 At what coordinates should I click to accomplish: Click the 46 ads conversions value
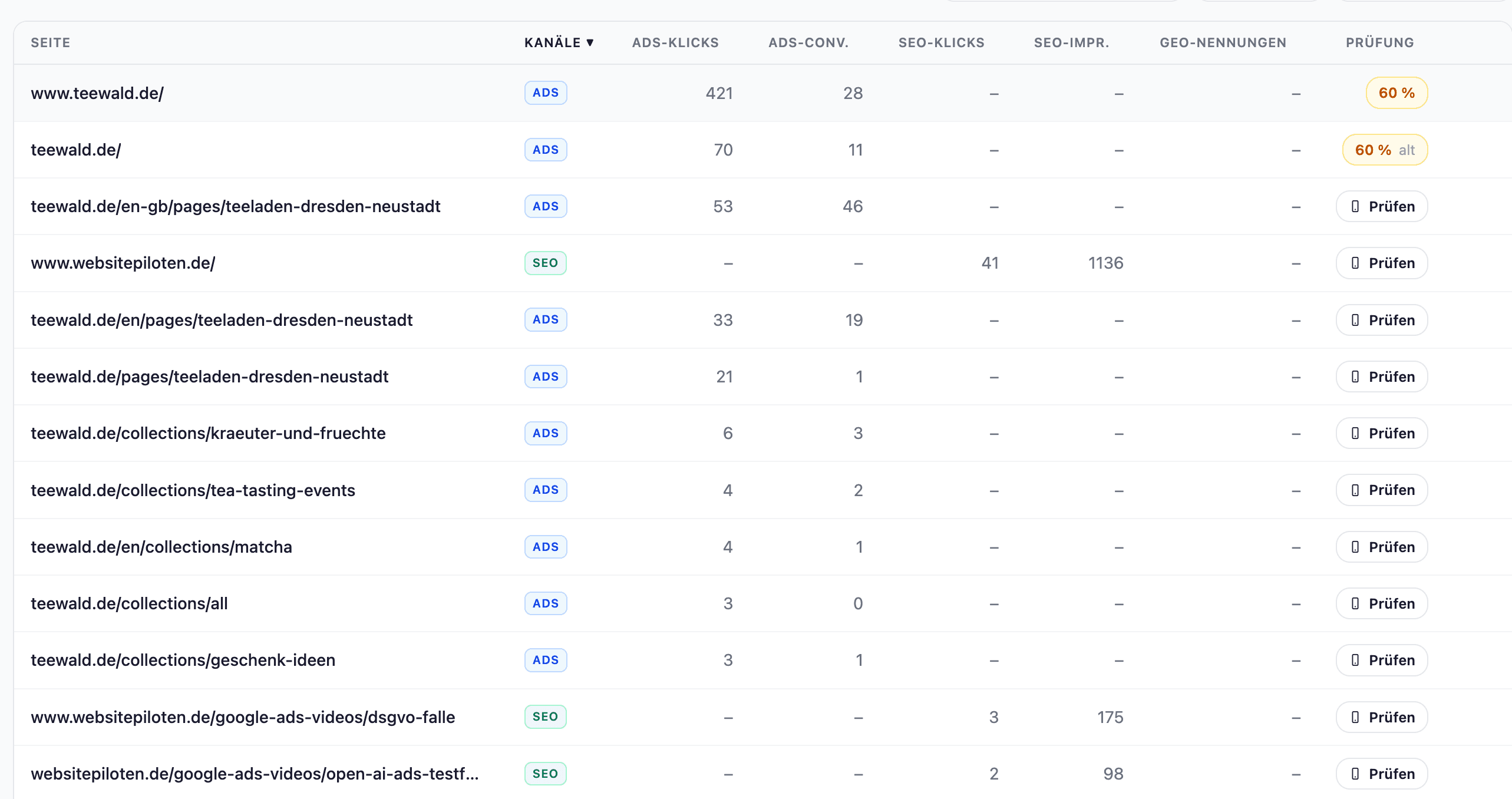[x=853, y=206]
